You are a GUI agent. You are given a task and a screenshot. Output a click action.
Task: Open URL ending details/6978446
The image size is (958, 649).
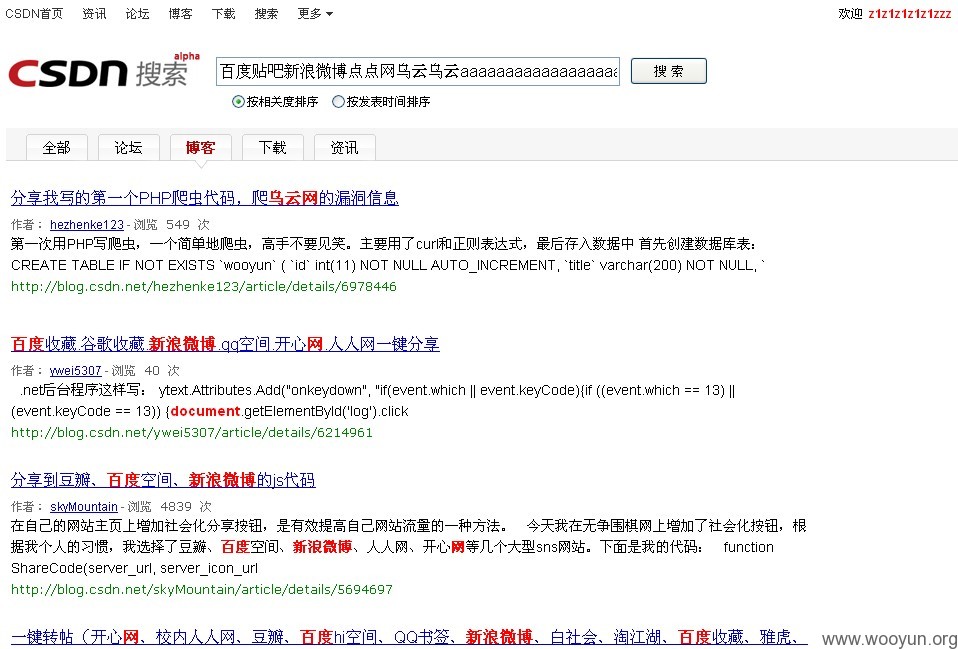pyautogui.click(x=203, y=287)
